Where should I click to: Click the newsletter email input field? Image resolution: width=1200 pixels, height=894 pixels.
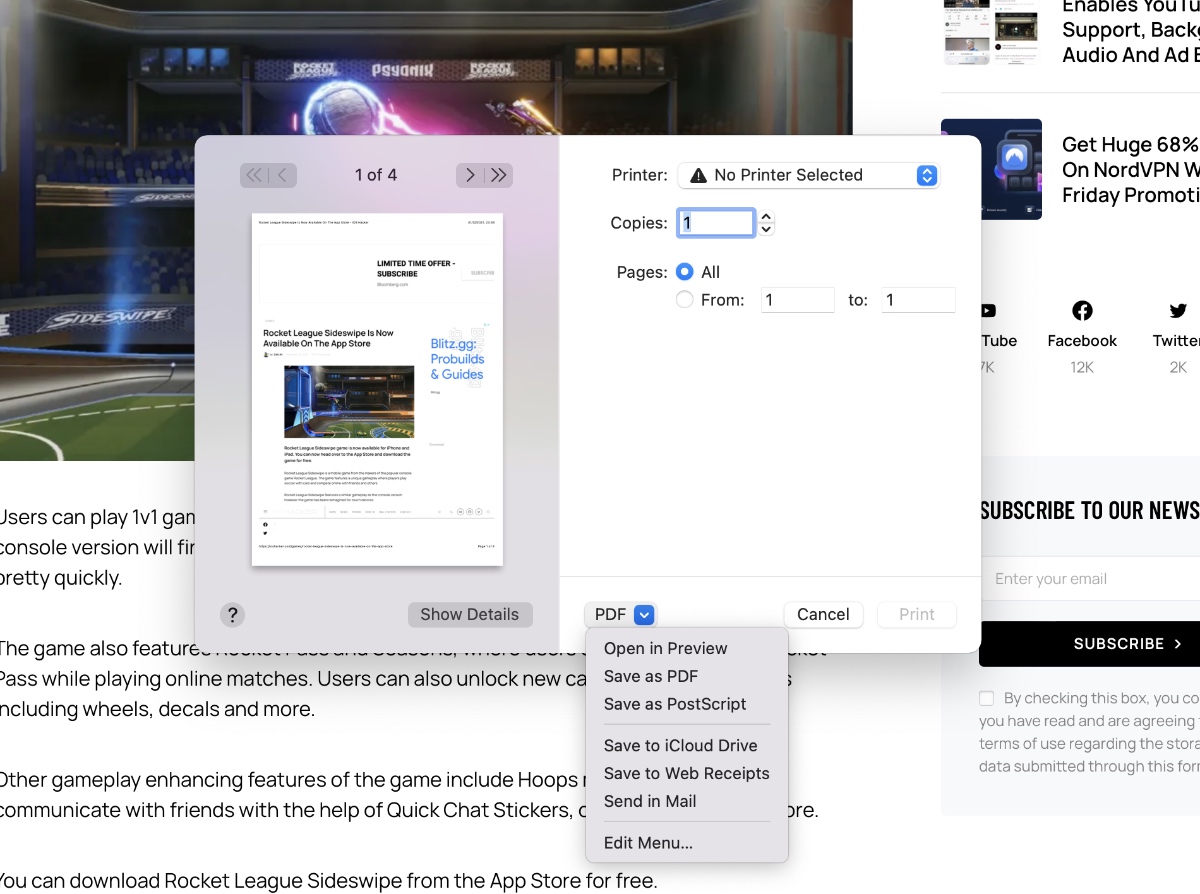(1090, 579)
